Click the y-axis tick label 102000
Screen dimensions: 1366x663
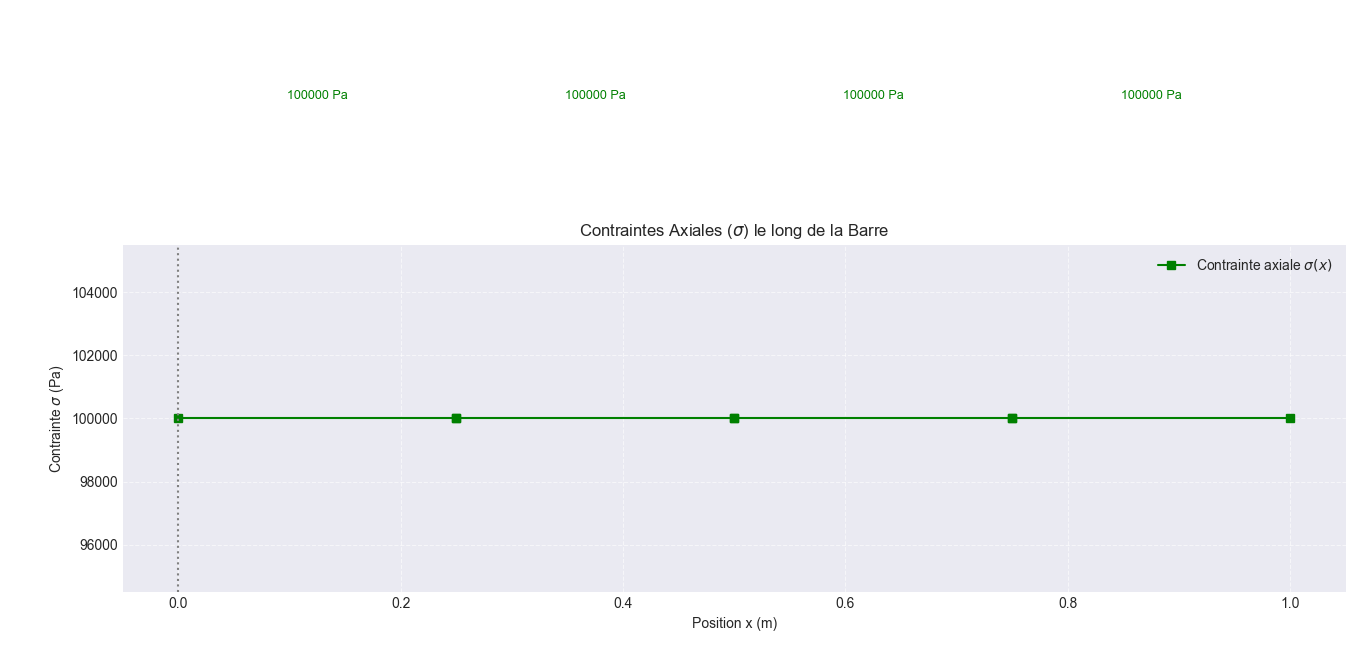click(94, 356)
